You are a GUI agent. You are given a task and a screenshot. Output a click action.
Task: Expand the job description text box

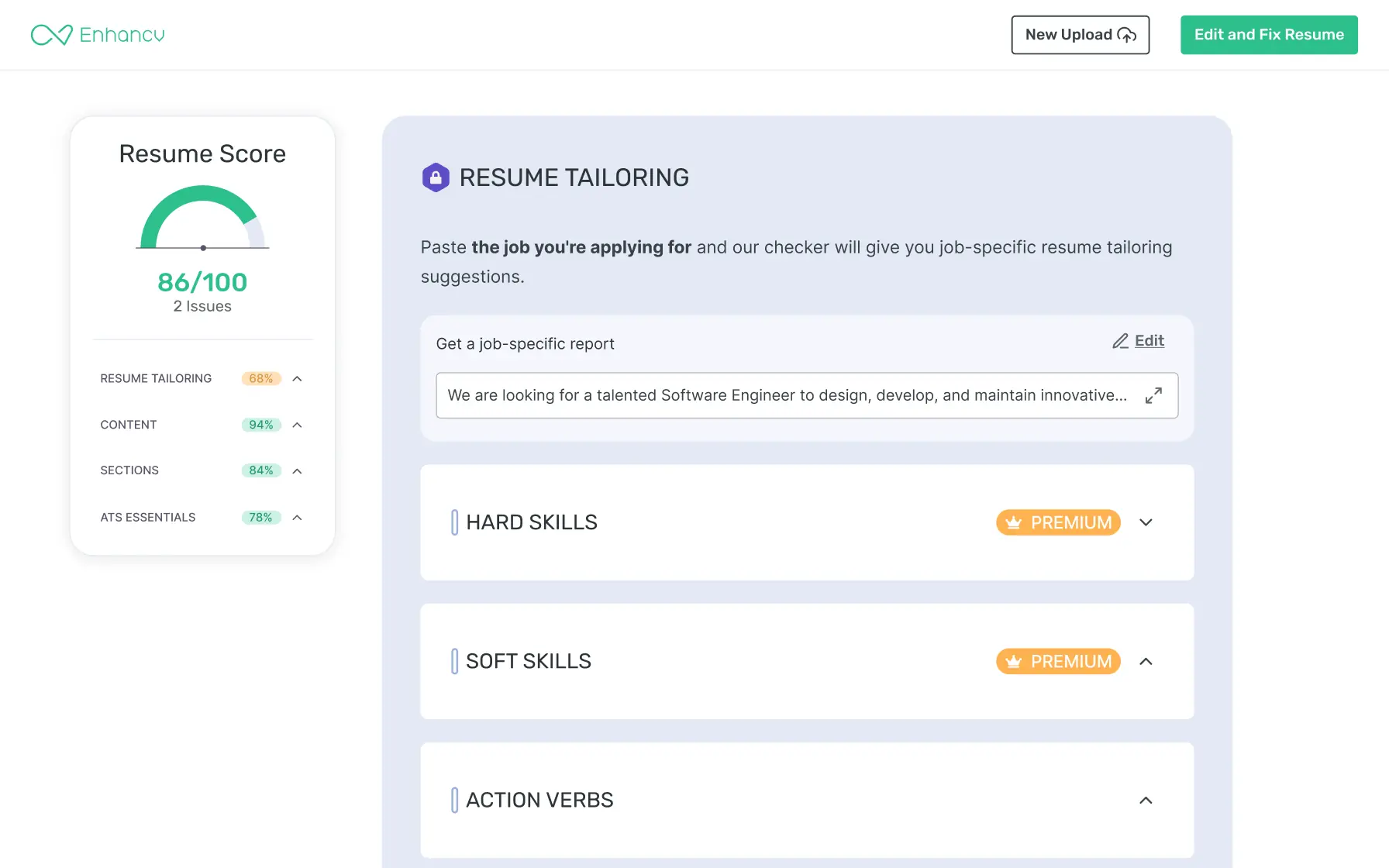pos(1153,395)
